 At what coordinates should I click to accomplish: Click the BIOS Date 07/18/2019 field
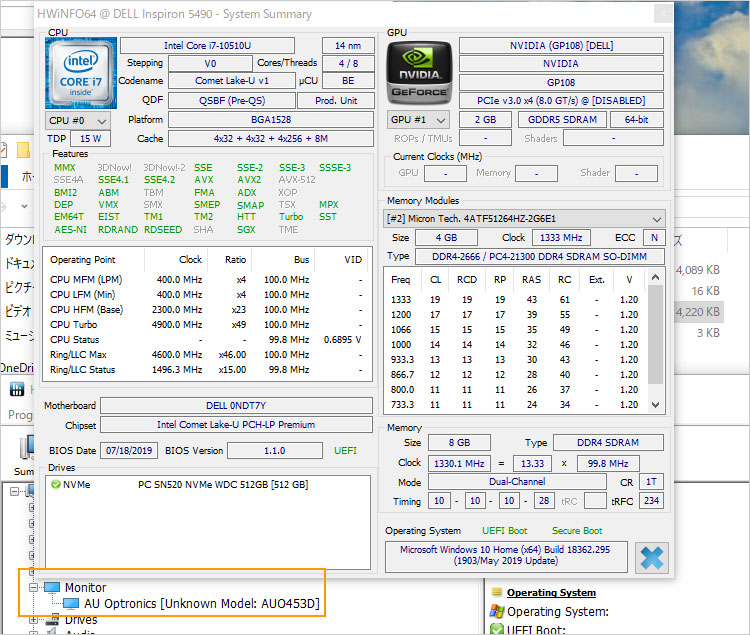[x=129, y=450]
